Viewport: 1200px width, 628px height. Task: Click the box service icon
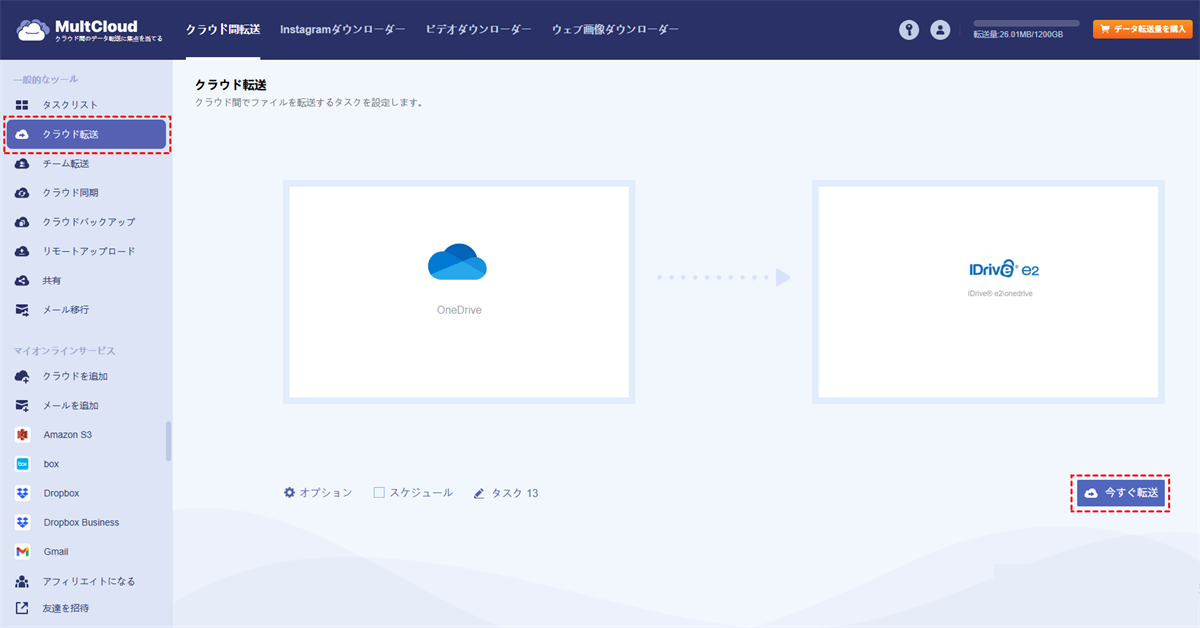pos(22,464)
